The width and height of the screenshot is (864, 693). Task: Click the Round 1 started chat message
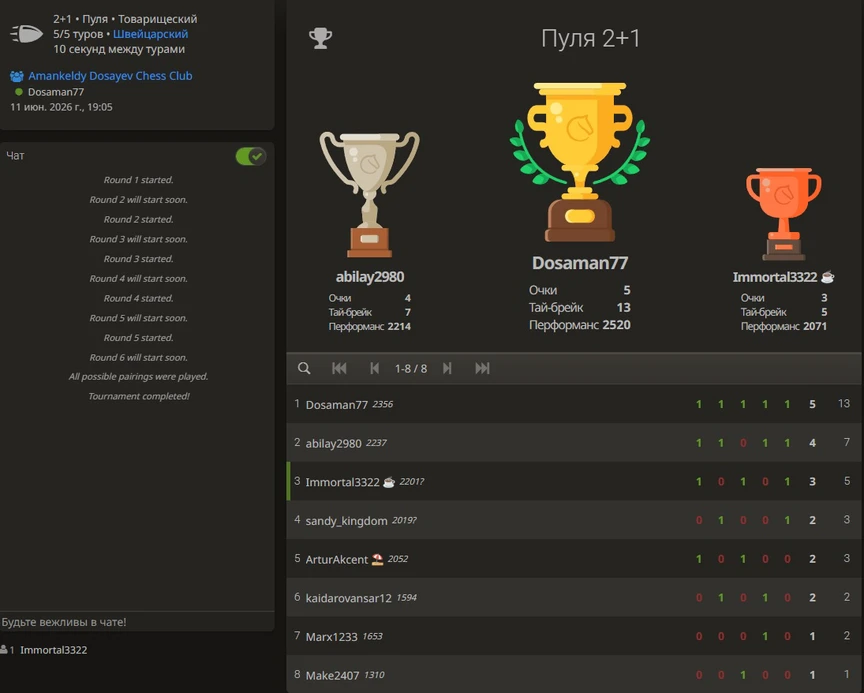pos(138,180)
